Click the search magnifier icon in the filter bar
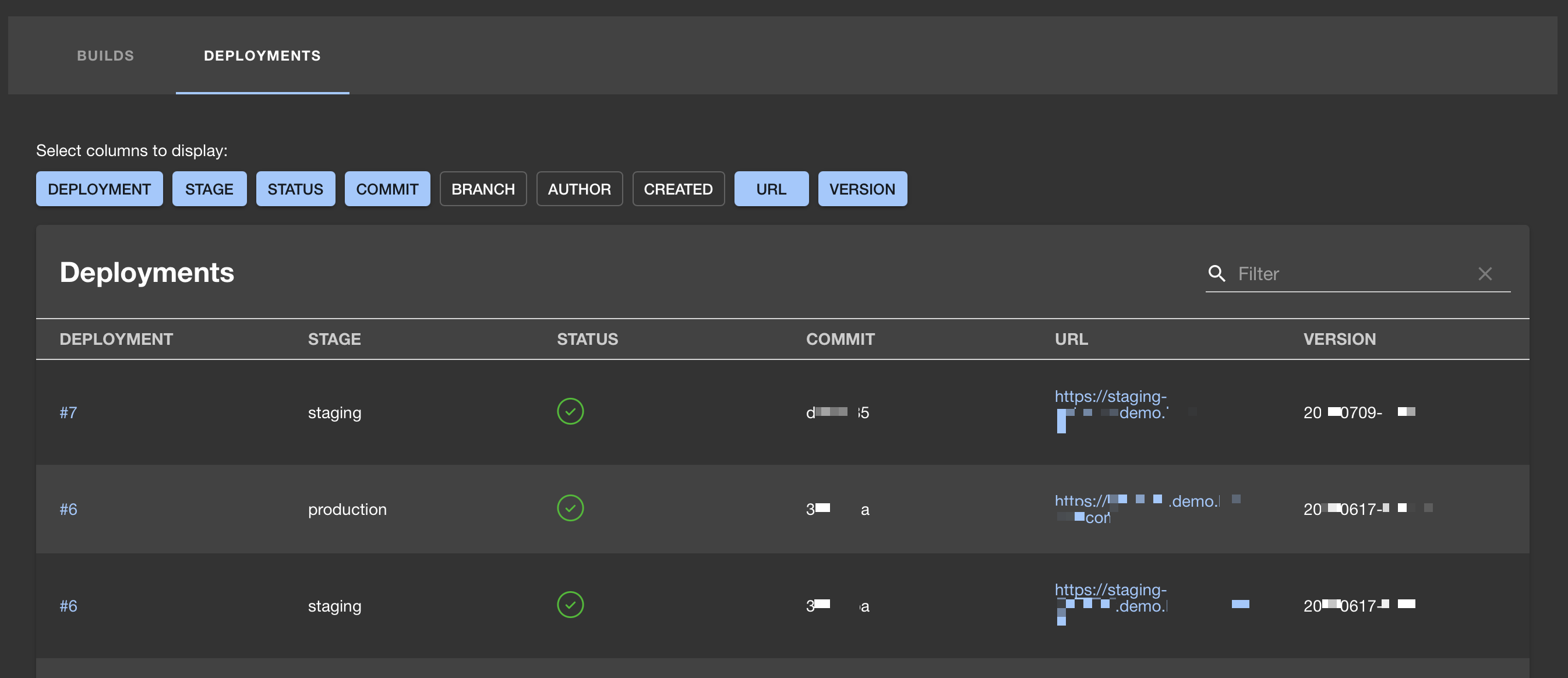The width and height of the screenshot is (1568, 678). pyautogui.click(x=1216, y=274)
